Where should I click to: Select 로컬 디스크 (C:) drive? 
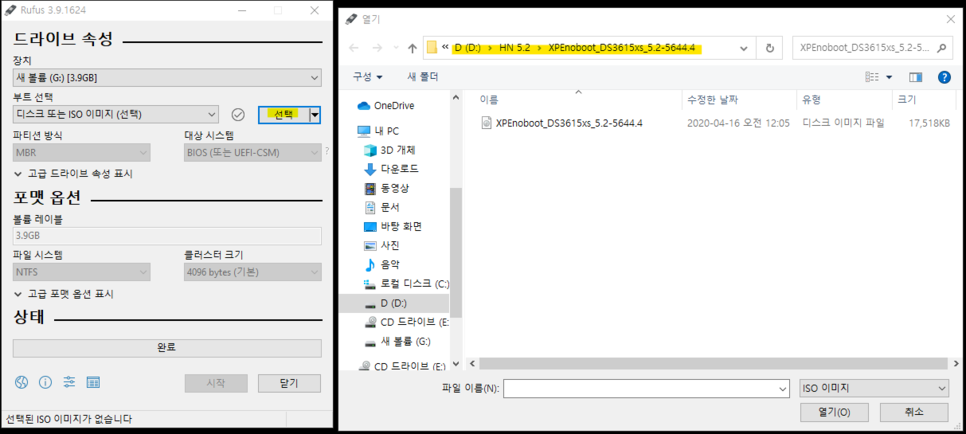point(406,284)
